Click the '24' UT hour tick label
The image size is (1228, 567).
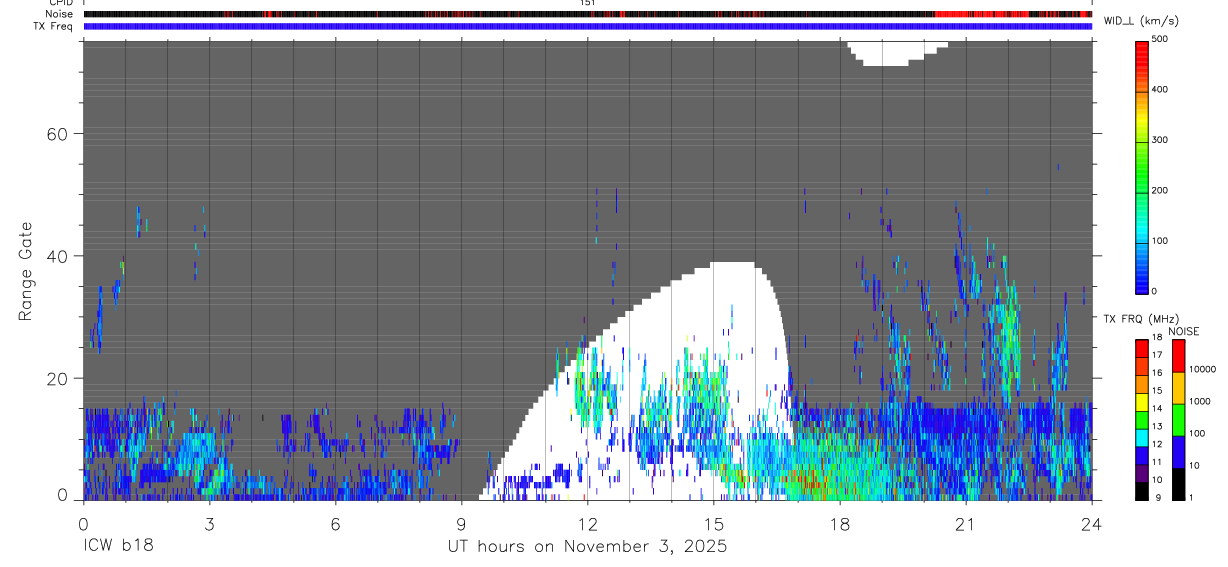pyautogui.click(x=1092, y=523)
